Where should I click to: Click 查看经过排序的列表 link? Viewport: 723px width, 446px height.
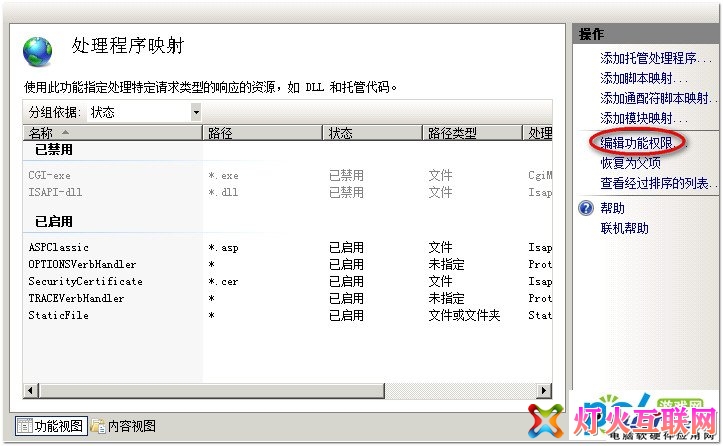(x=658, y=183)
